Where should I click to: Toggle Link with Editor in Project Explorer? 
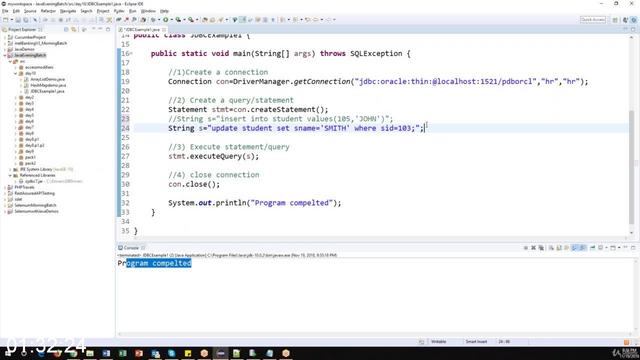tap(73, 29)
